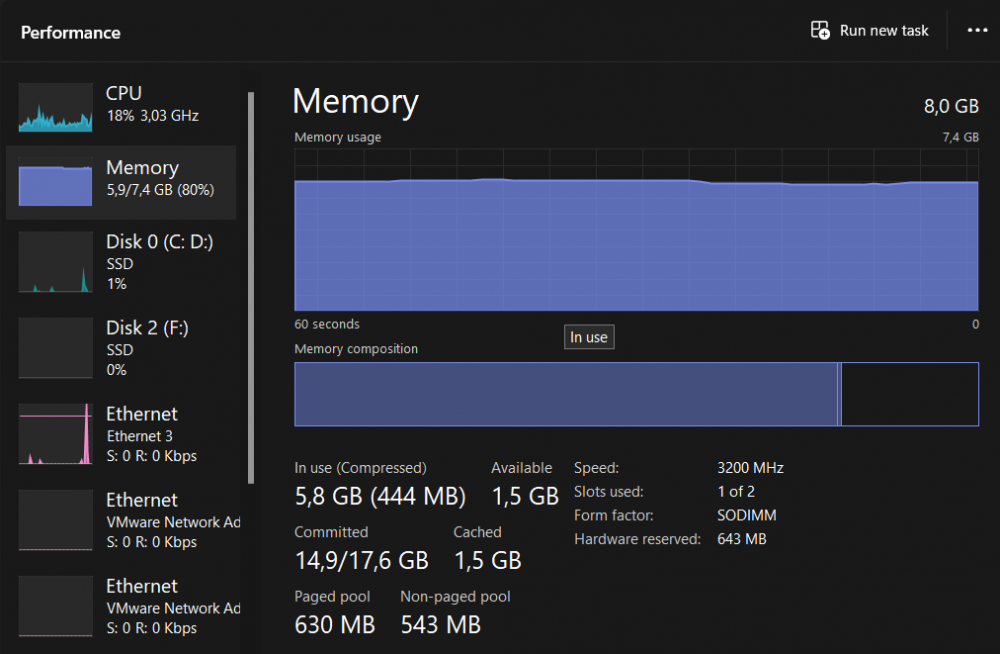Click the Ethernet 3 mini graph thumbnail

click(x=55, y=434)
